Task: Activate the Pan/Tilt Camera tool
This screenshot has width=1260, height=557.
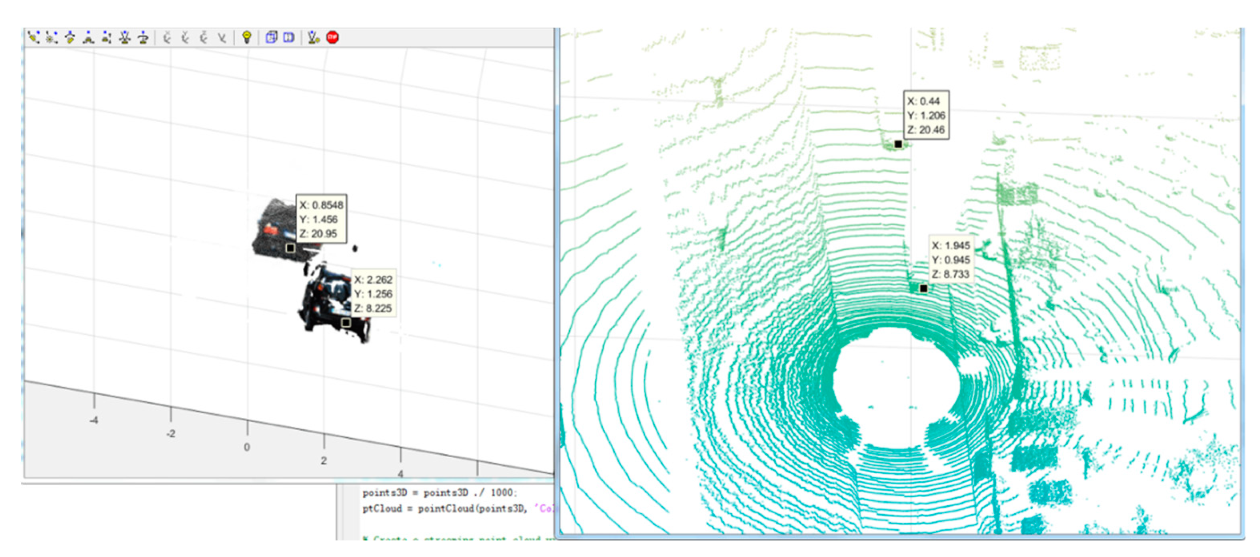Action: (x=70, y=38)
